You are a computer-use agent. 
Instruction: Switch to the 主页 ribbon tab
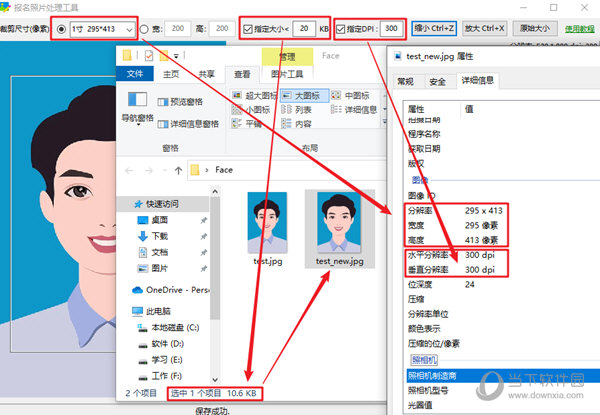171,74
